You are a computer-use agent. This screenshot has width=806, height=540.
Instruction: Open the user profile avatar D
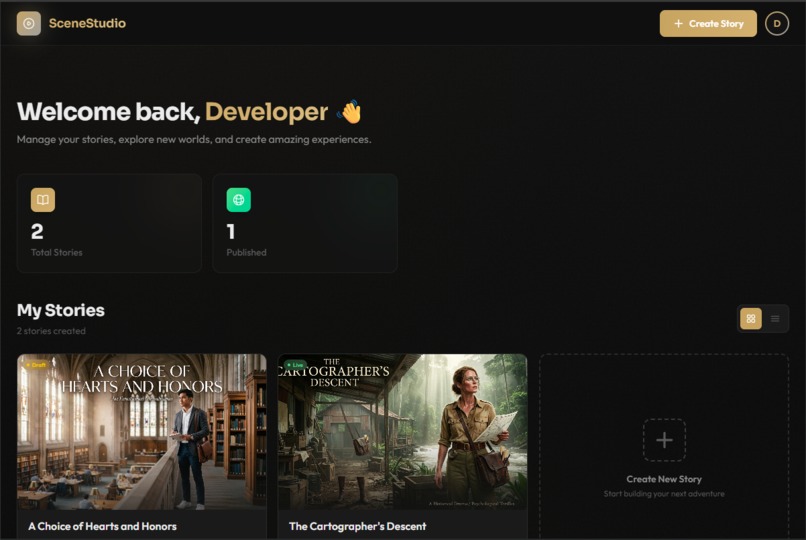777,24
